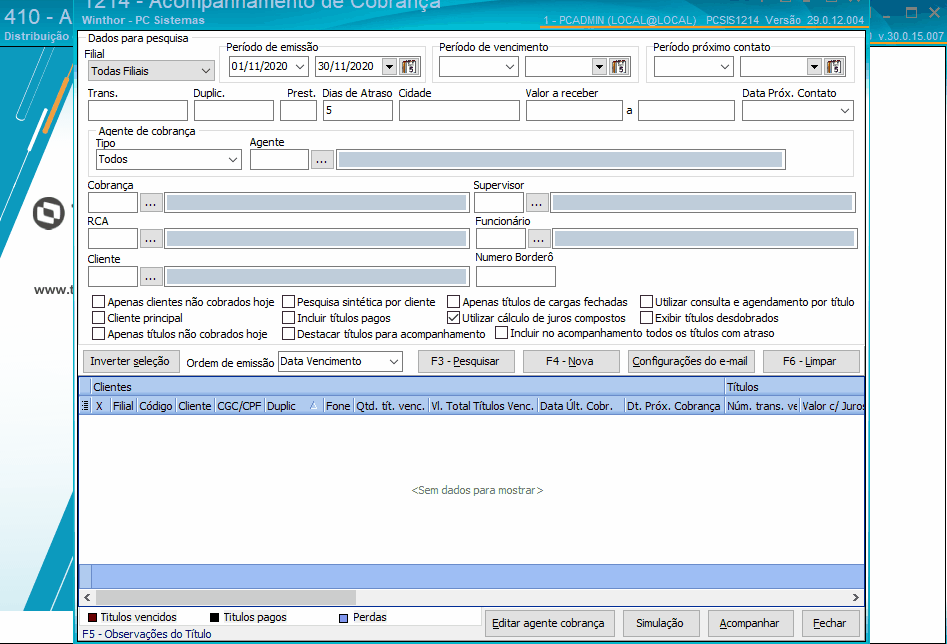Check Apenas títulos de cargas fechadas
Screen dimensions: 947x644
point(454,301)
